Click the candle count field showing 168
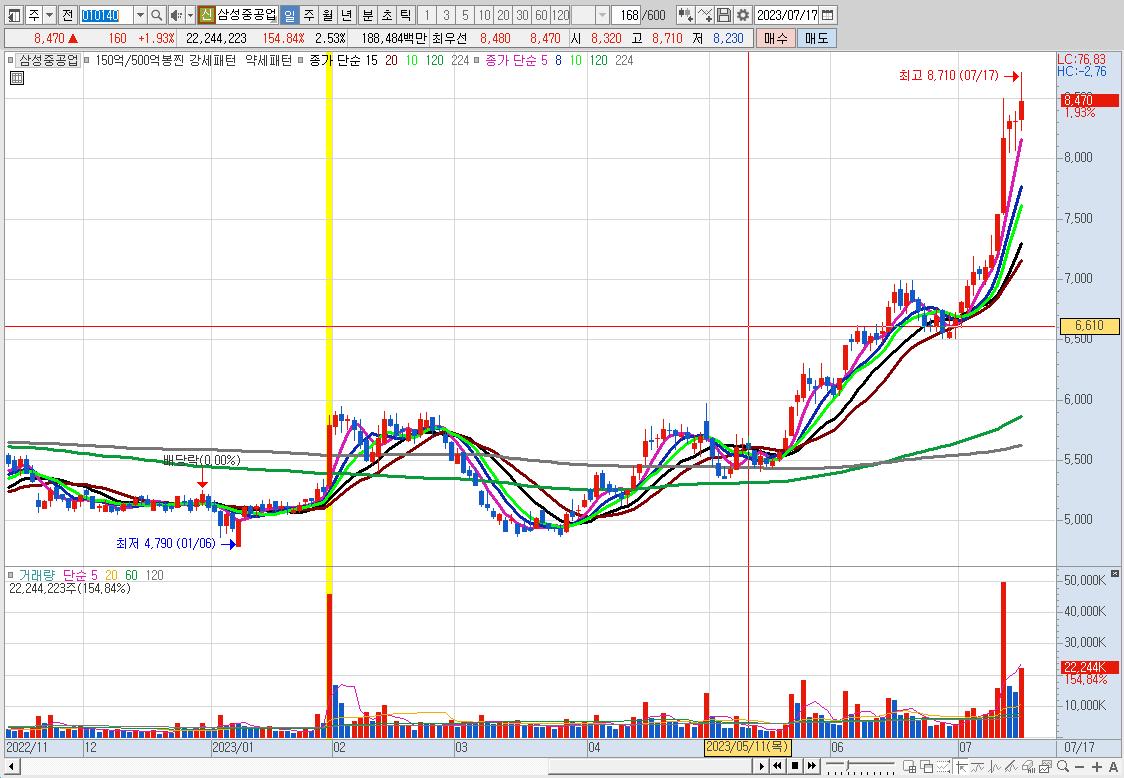The width and height of the screenshot is (1124, 778). pyautogui.click(x=627, y=14)
